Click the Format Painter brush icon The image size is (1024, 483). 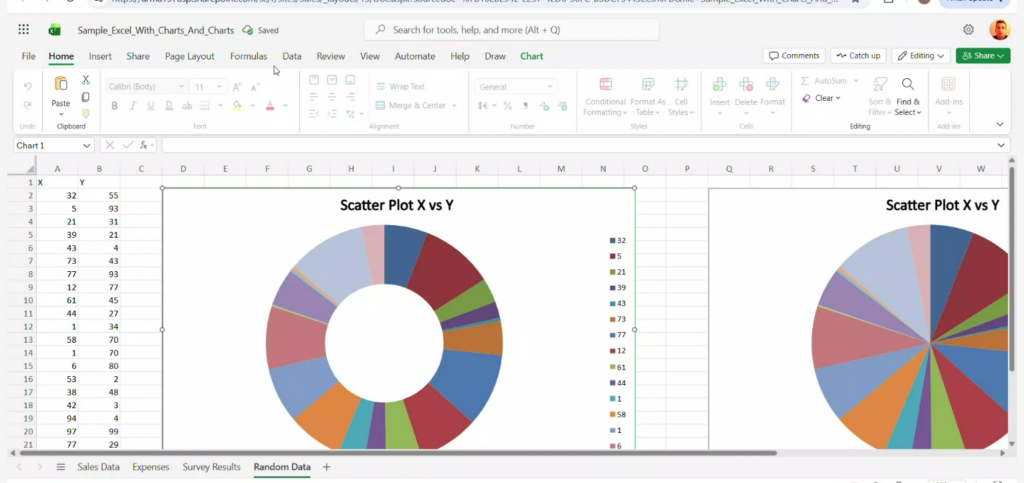click(86, 114)
